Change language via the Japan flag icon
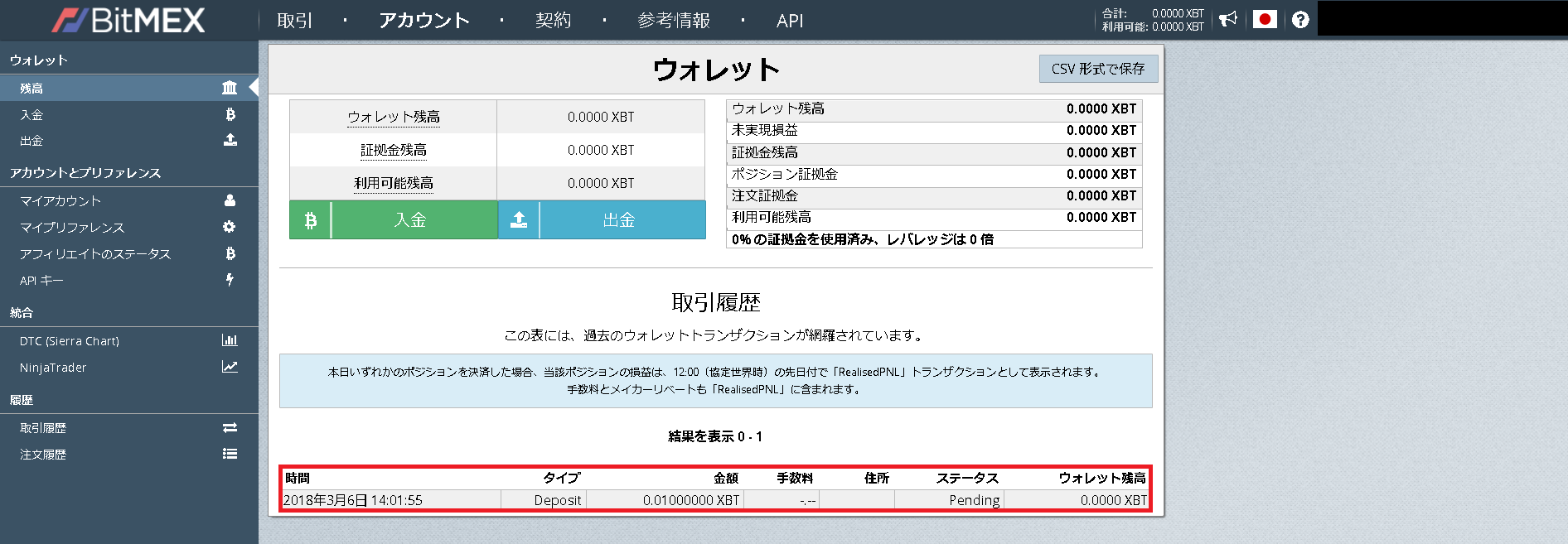The image size is (1568, 544). point(1265,19)
